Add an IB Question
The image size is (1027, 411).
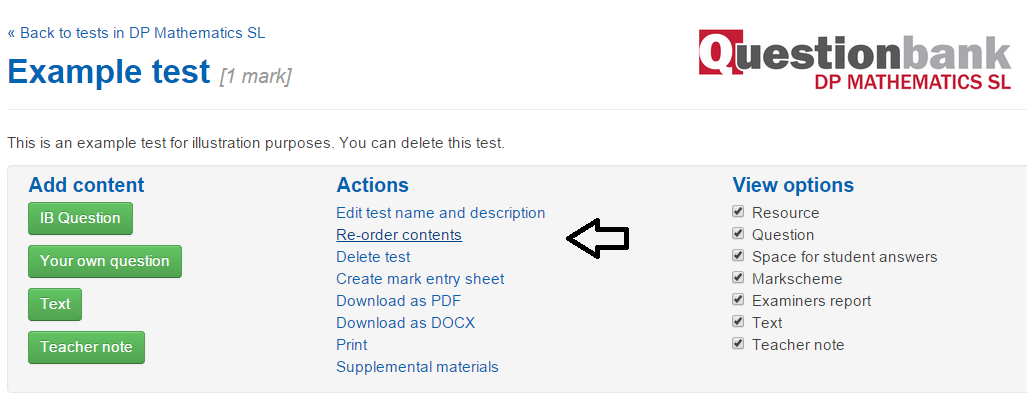click(80, 218)
